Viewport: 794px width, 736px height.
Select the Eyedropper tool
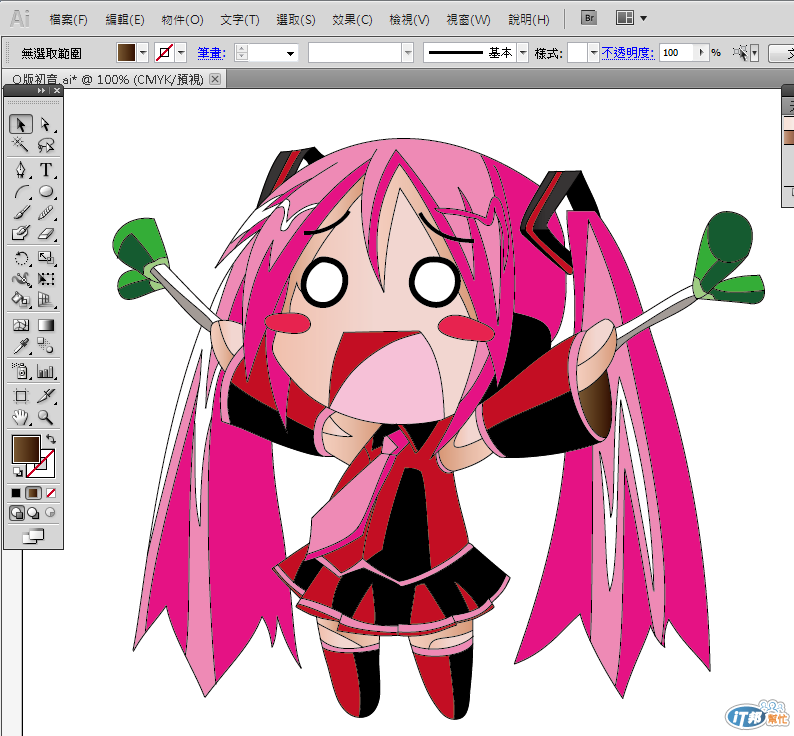(x=21, y=346)
